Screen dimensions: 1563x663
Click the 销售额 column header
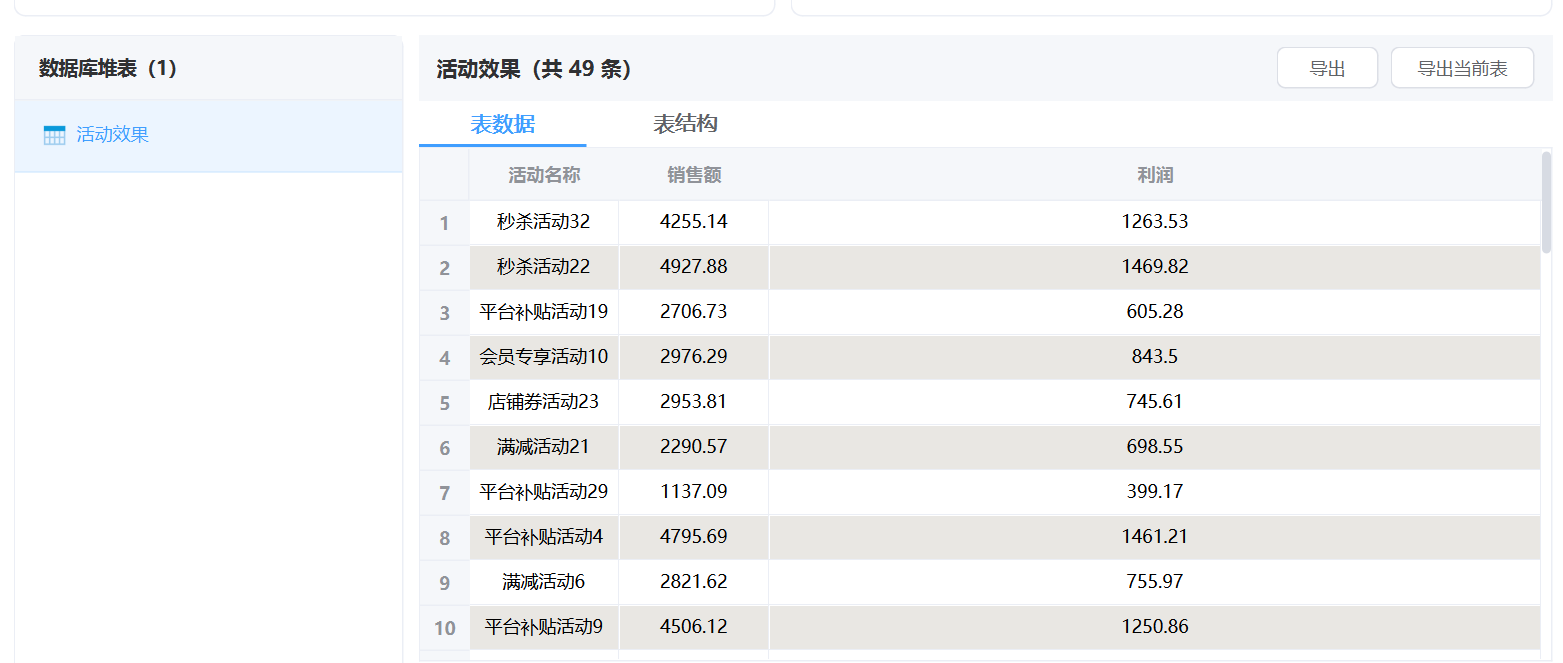pyautogui.click(x=694, y=175)
